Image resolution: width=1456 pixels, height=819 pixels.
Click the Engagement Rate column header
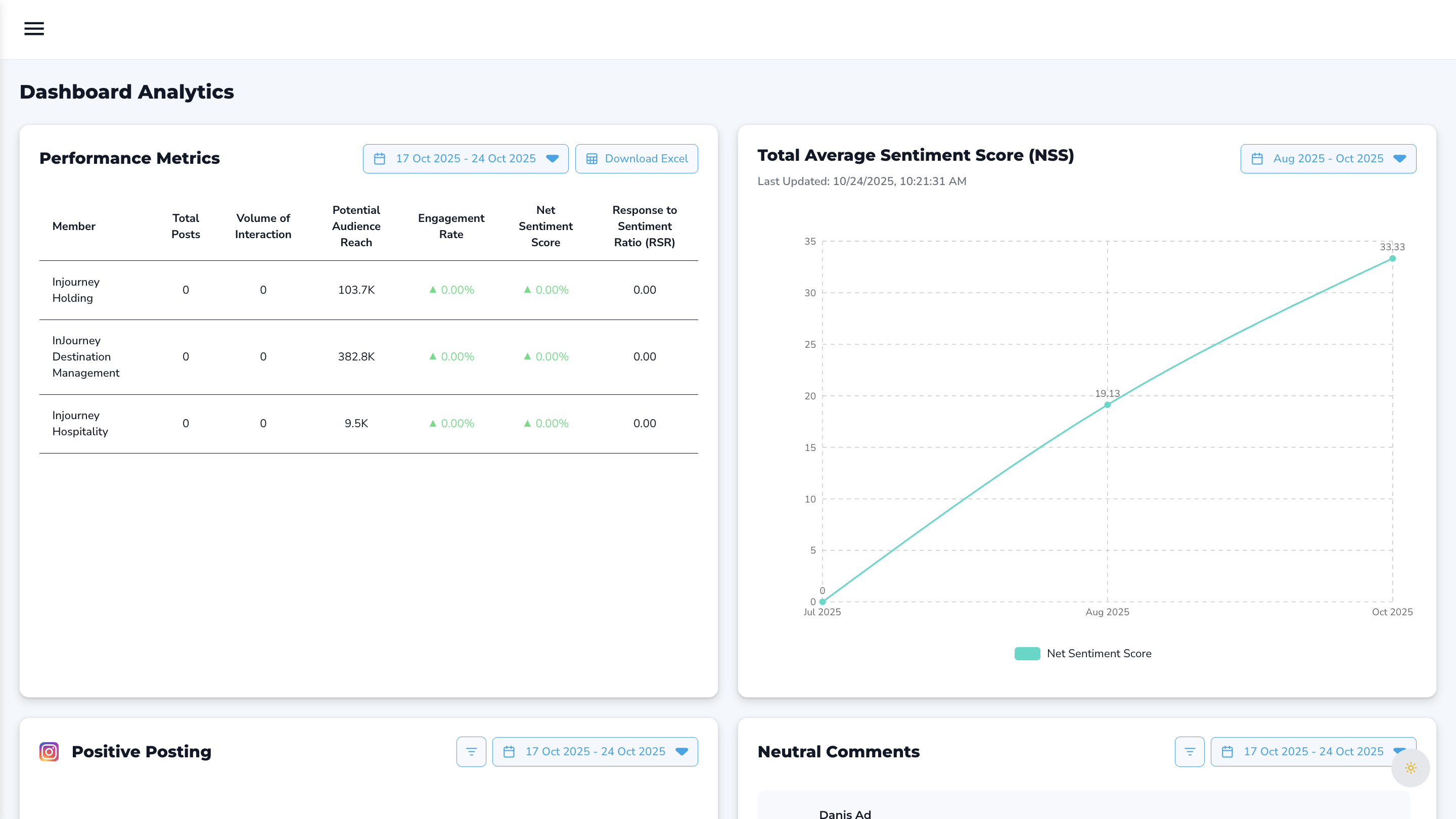coord(451,226)
